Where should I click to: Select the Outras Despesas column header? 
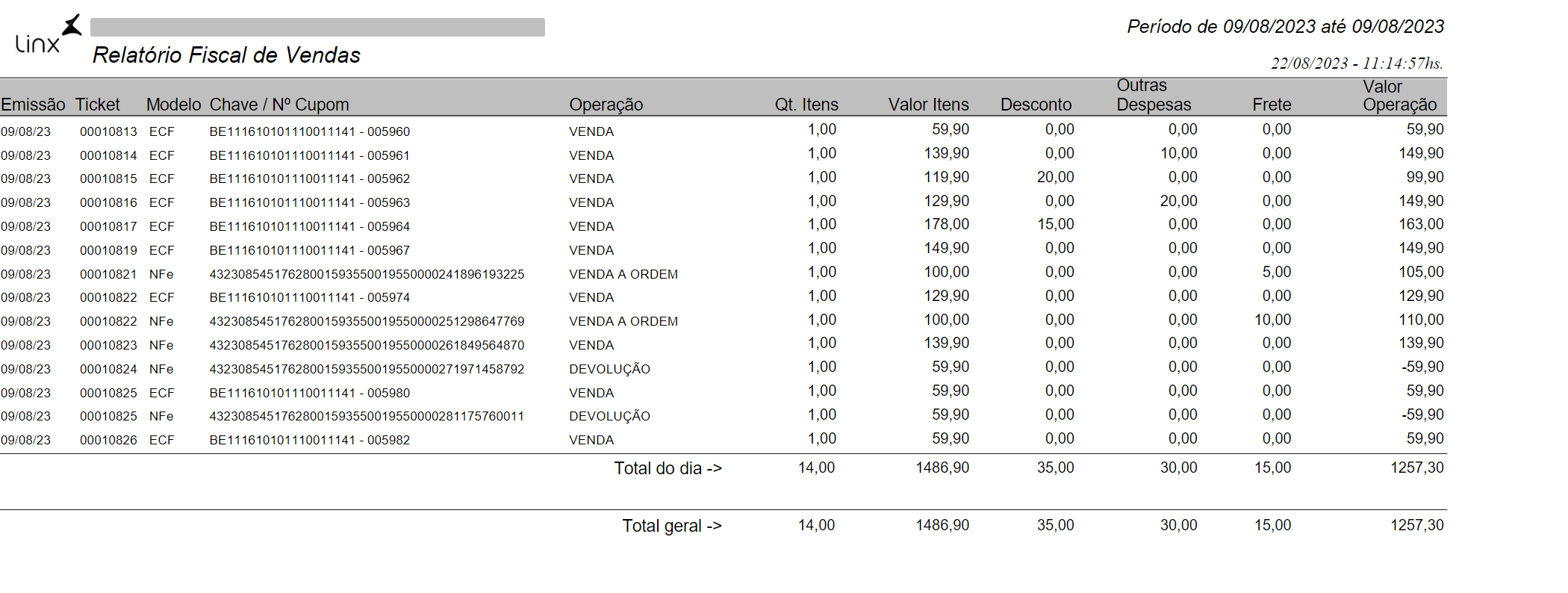(1153, 96)
